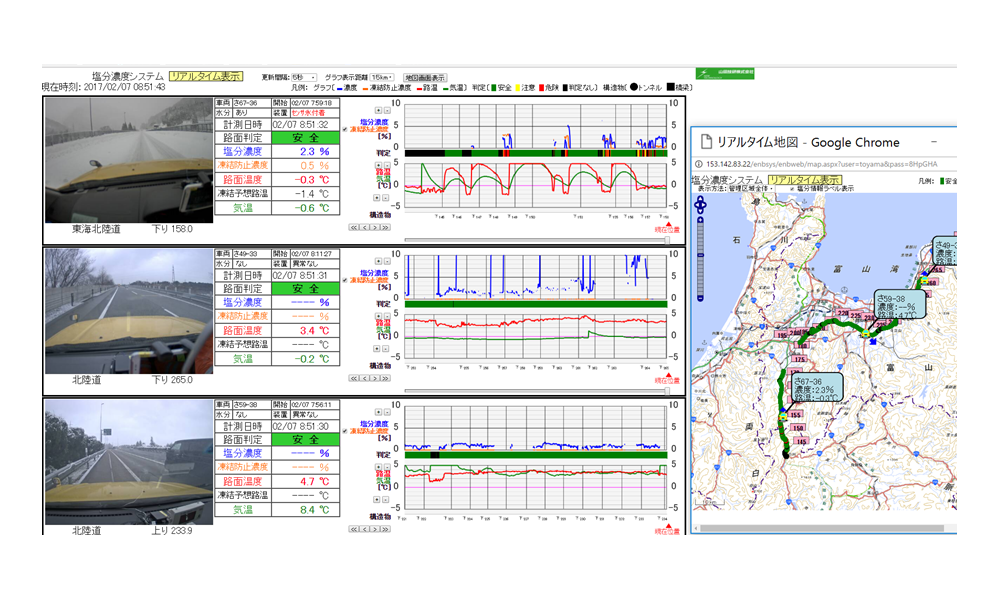Image resolution: width=1000 pixels, height=600 pixels.
Task: Open the 北陸道 下り 265.0 camera image
Action: [x=129, y=311]
